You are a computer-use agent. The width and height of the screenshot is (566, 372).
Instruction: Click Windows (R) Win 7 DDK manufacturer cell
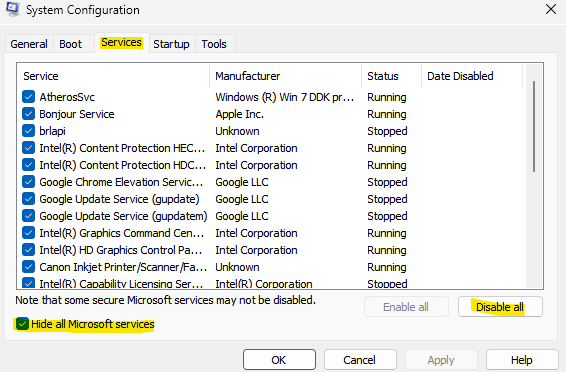pyautogui.click(x=284, y=97)
